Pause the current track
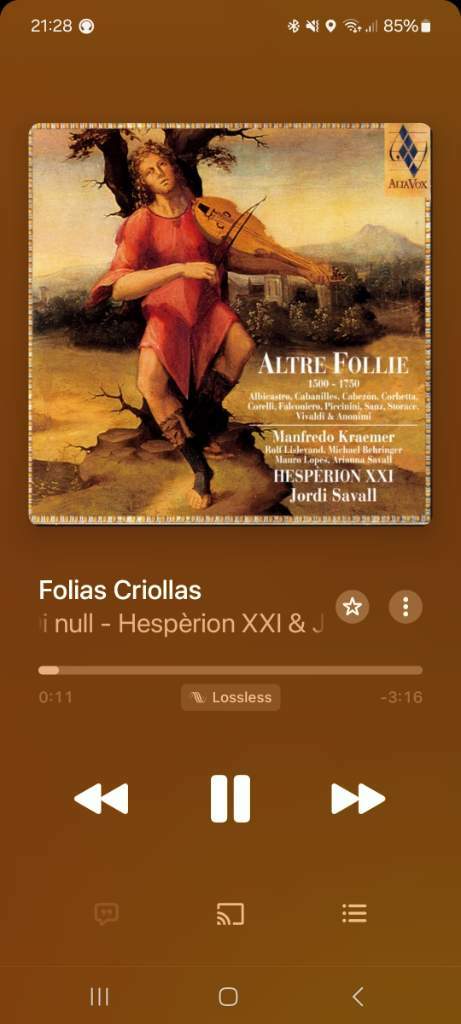This screenshot has height=1024, width=461. [x=230, y=798]
